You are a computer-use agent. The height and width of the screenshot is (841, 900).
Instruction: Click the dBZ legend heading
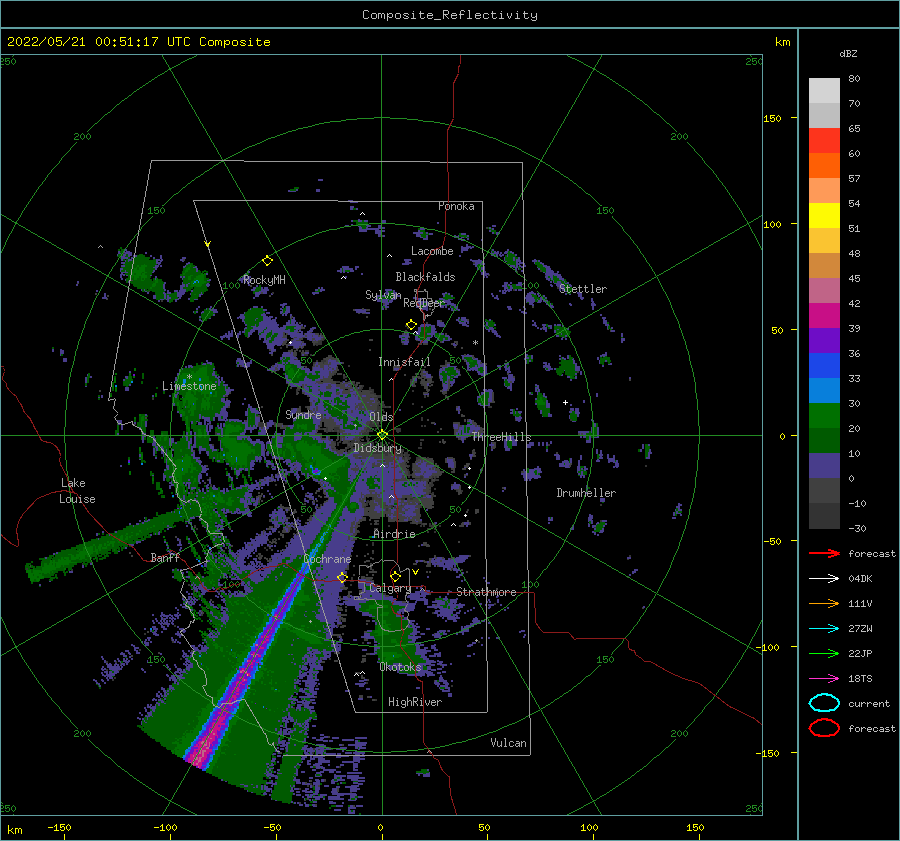[848, 53]
